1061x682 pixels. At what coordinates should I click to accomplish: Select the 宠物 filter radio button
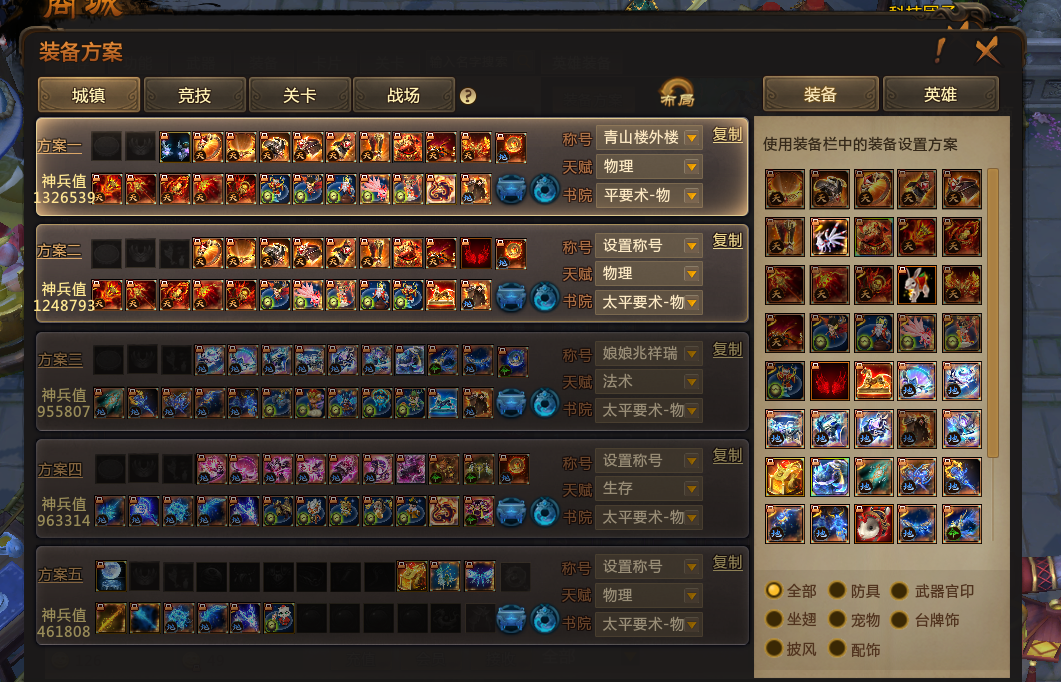coord(838,619)
